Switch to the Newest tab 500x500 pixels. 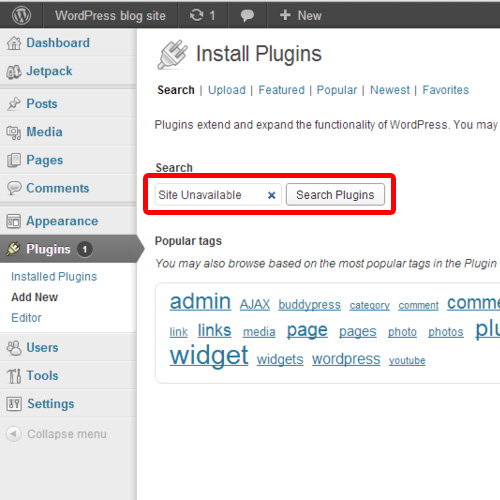point(390,90)
